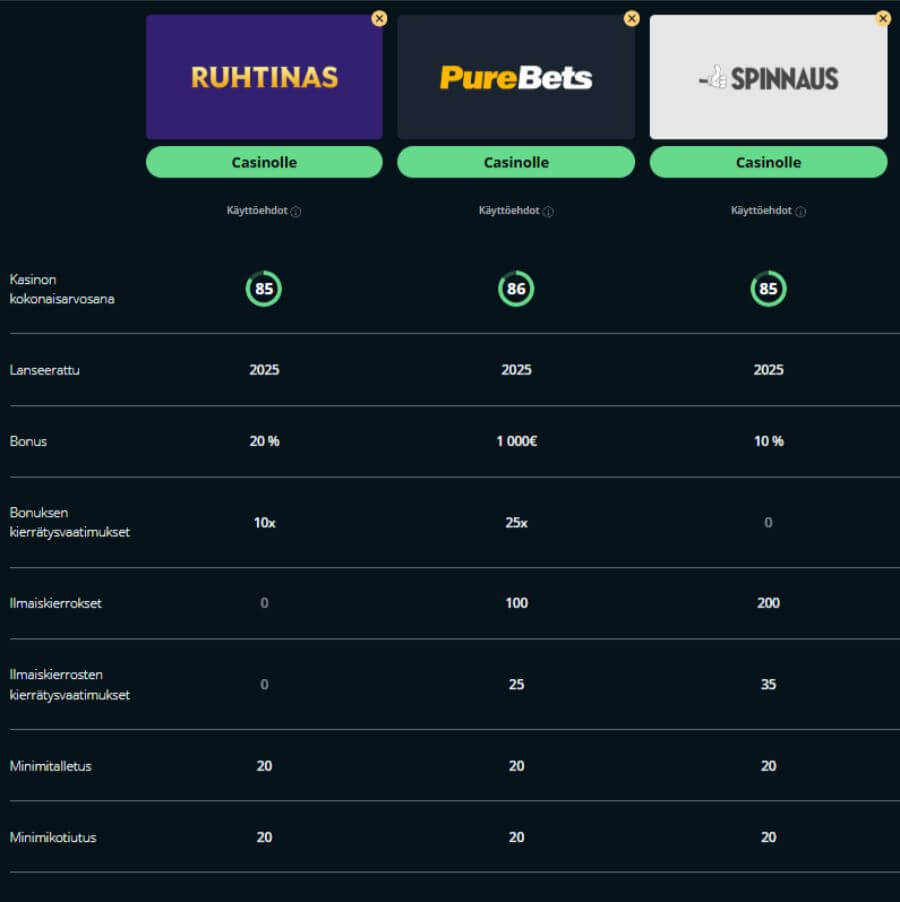Click the Spinnaus 85 rating circle
This screenshot has height=902, width=900.
pyautogui.click(x=768, y=289)
